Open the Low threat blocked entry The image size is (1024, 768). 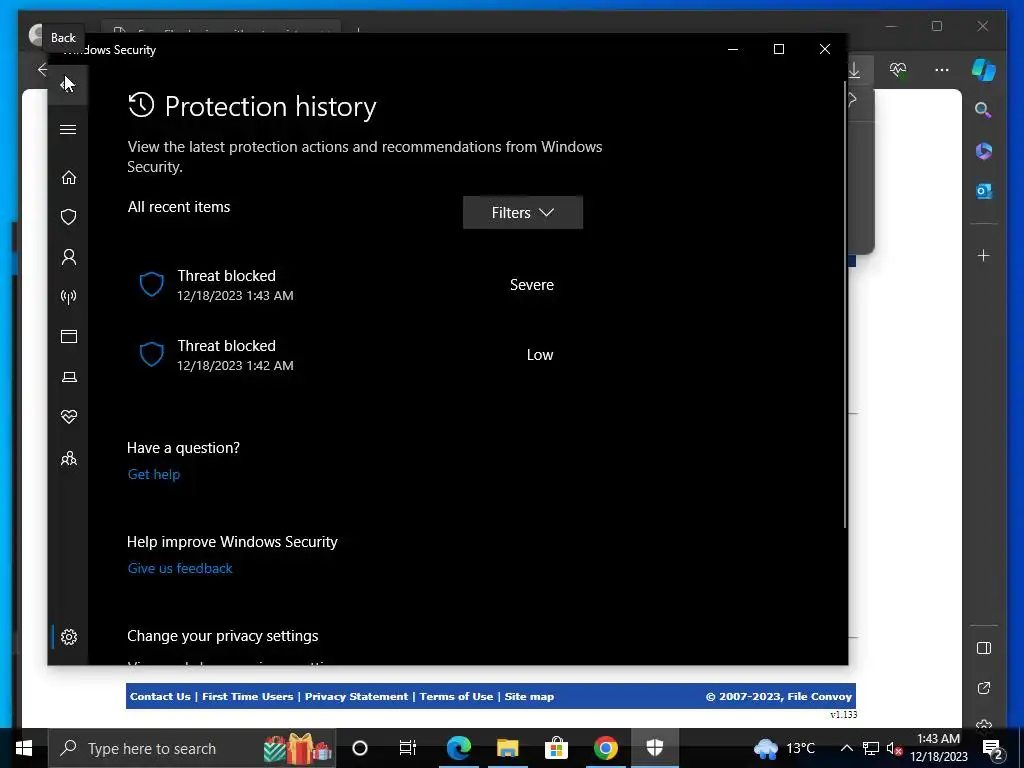tap(346, 355)
